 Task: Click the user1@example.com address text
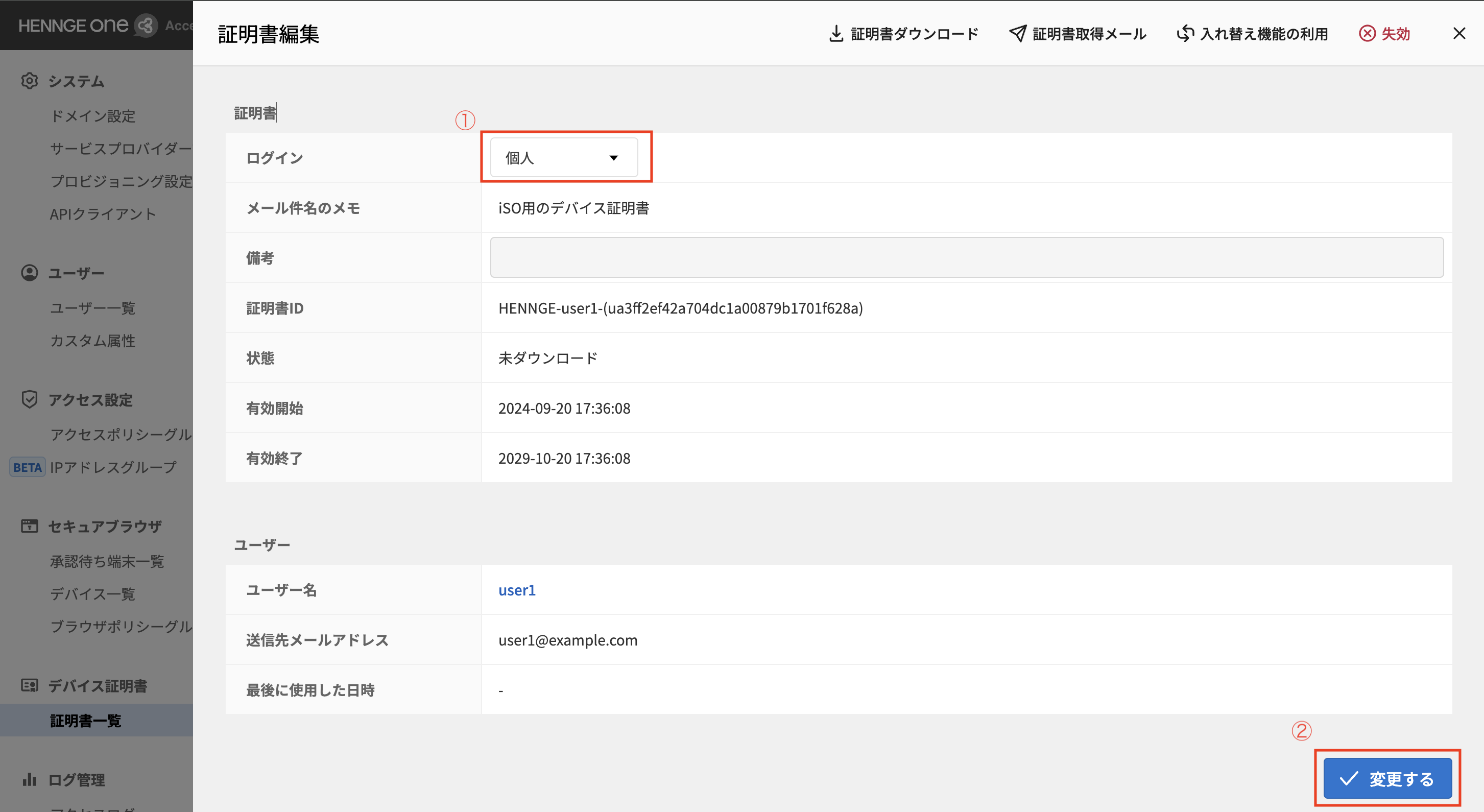pyautogui.click(x=567, y=640)
